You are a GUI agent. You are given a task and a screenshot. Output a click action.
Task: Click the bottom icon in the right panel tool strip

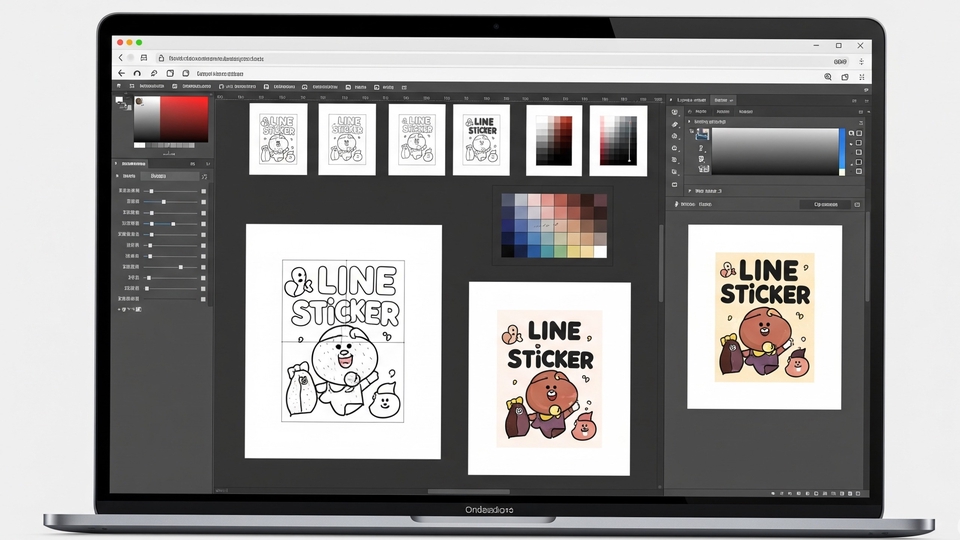675,185
